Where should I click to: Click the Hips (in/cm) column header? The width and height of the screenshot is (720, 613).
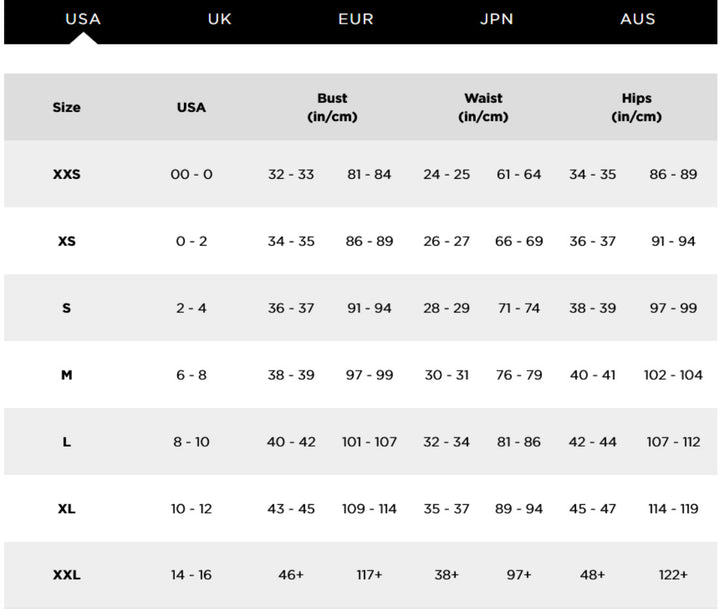tap(636, 107)
